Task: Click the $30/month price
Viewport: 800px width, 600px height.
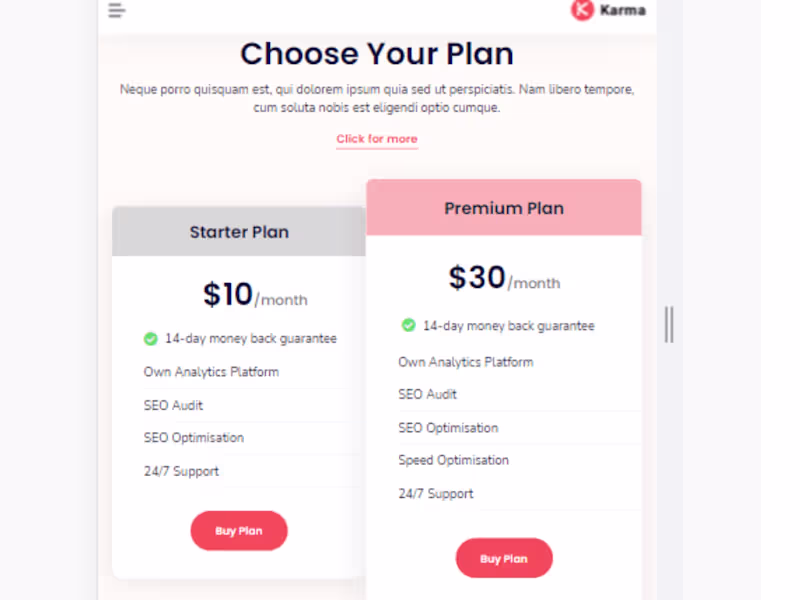Action: click(504, 279)
